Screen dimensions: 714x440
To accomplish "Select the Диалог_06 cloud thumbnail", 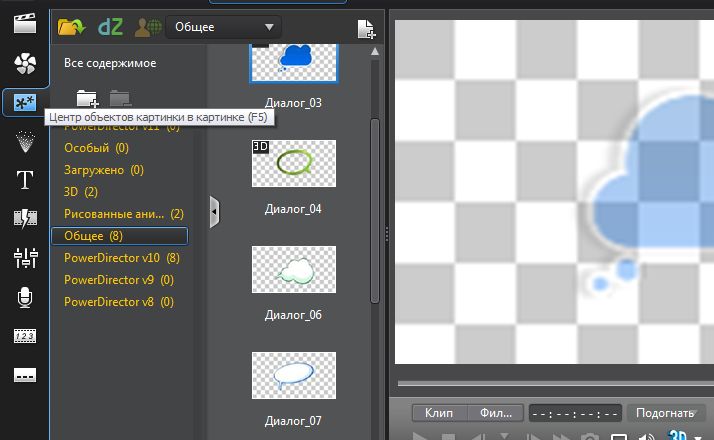I will click(293, 271).
